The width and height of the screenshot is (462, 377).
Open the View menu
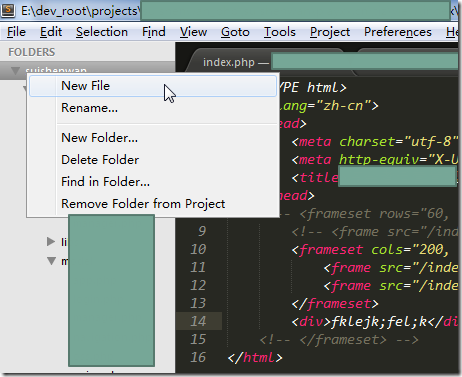(193, 32)
